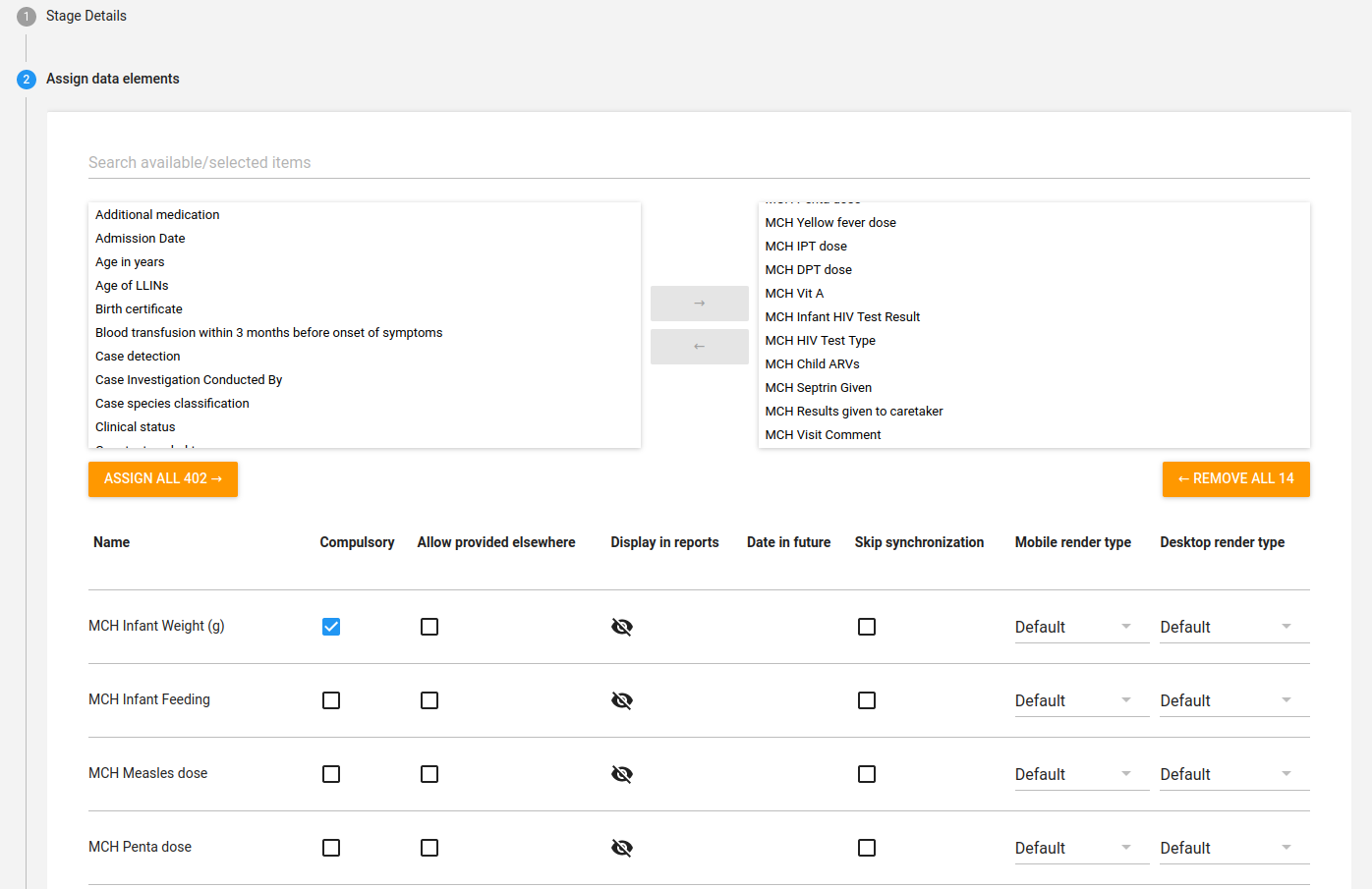This screenshot has height=889, width=1372.
Task: Select Case detection in available list
Action: [365, 357]
